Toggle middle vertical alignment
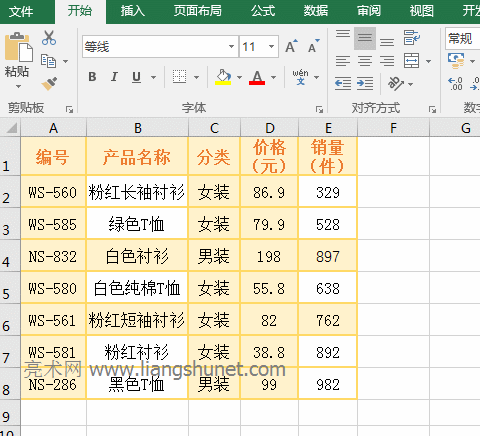This screenshot has height=436, width=480. (x=365, y=38)
